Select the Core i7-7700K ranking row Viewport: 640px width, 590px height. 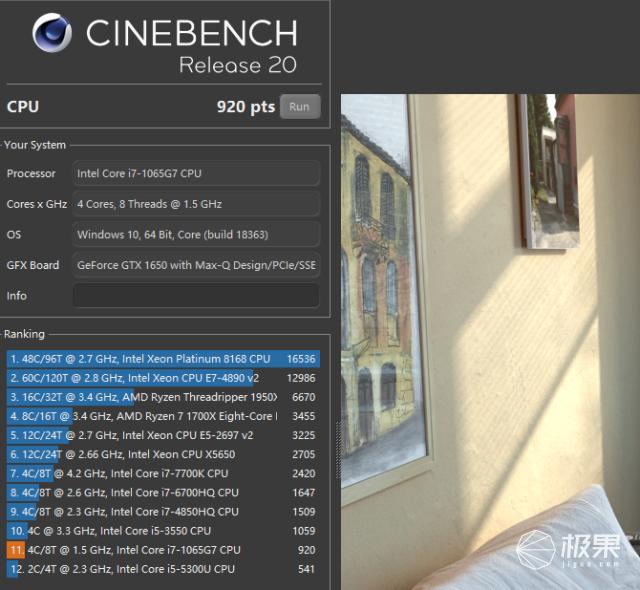[163, 474]
